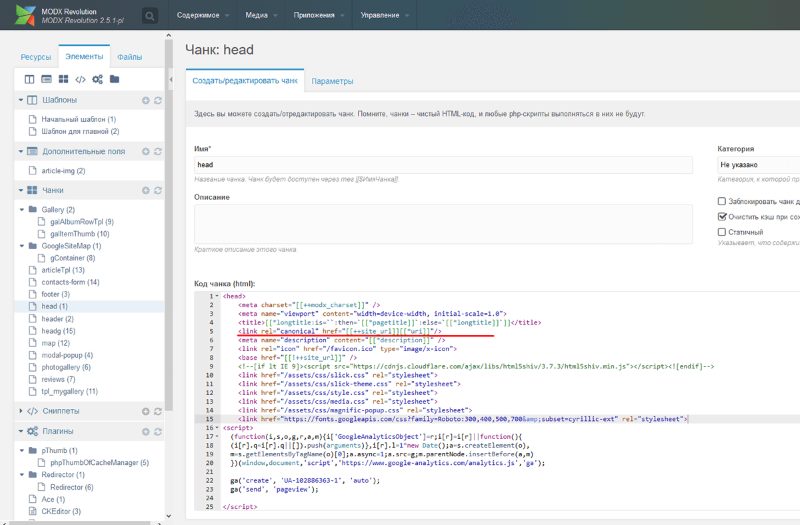Viewport: 800px width, 525px height.
Task: Open article-img (2) field
Action: (63, 170)
